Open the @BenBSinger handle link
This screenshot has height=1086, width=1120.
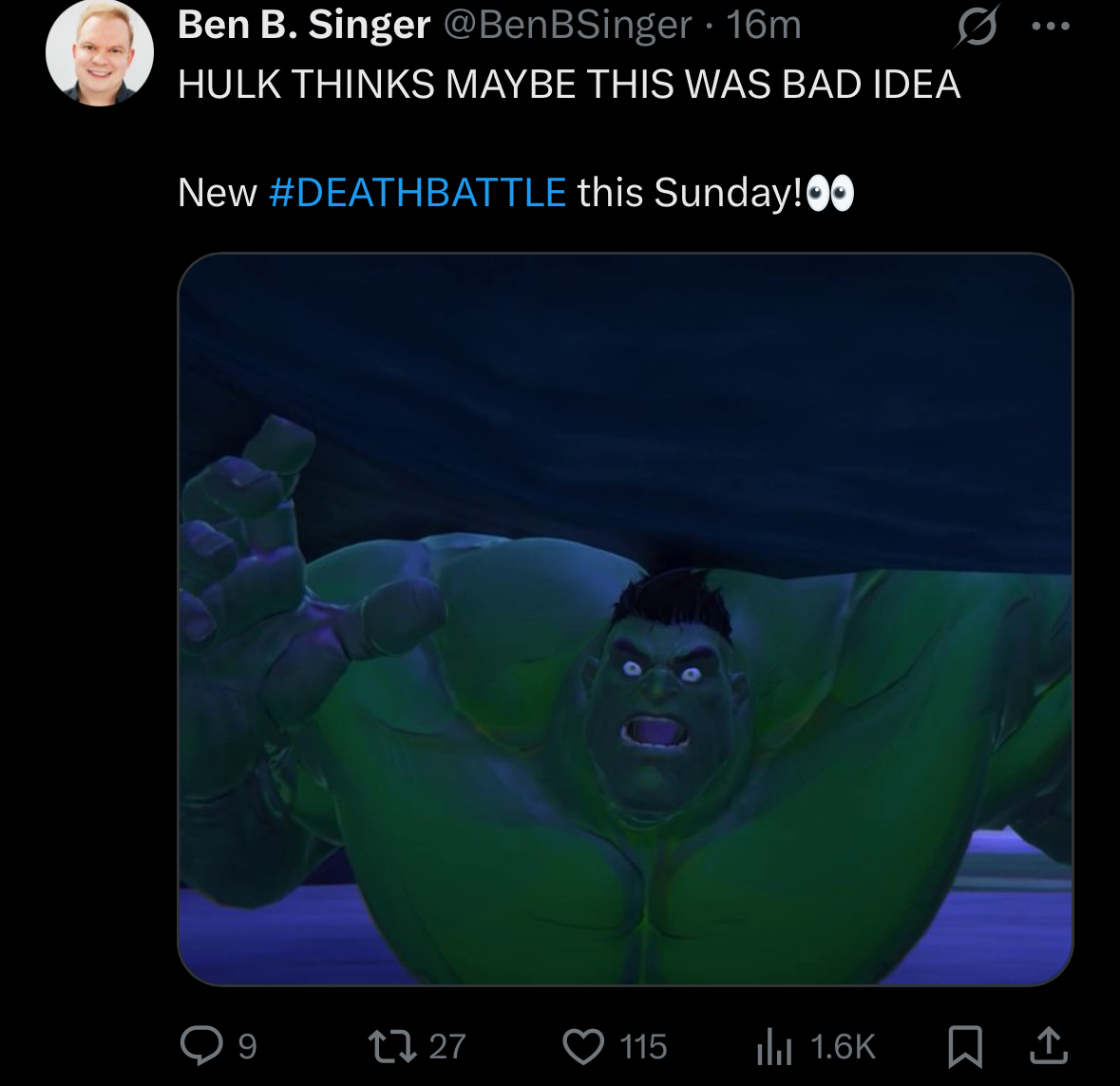568,25
